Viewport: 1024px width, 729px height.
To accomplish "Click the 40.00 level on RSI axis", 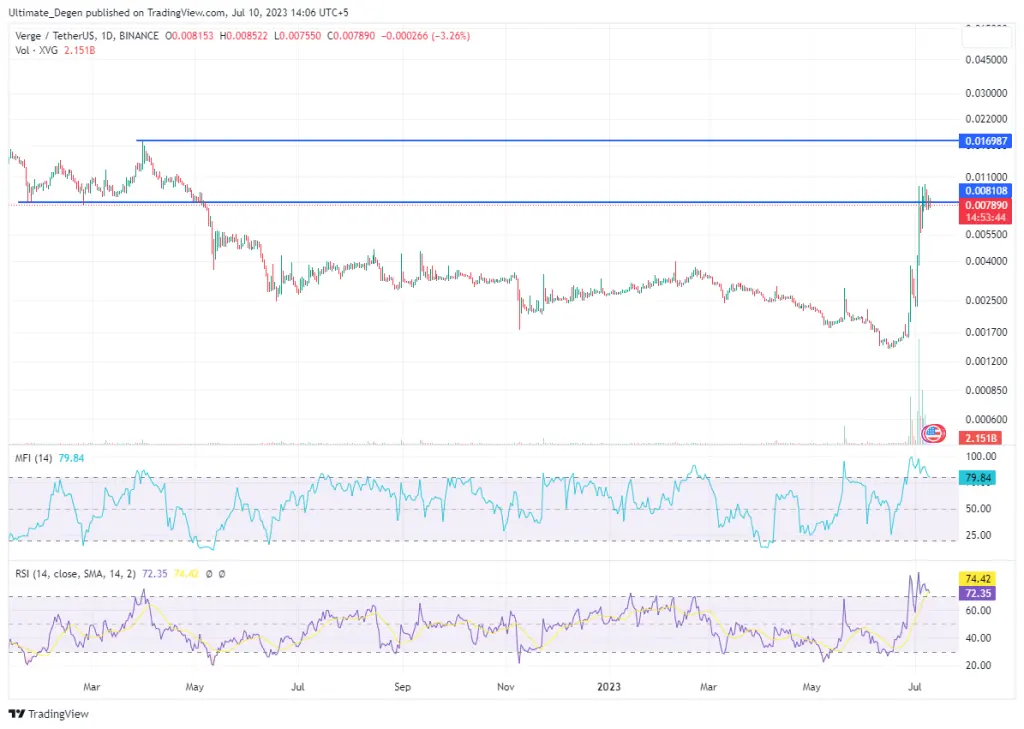I will click(978, 638).
